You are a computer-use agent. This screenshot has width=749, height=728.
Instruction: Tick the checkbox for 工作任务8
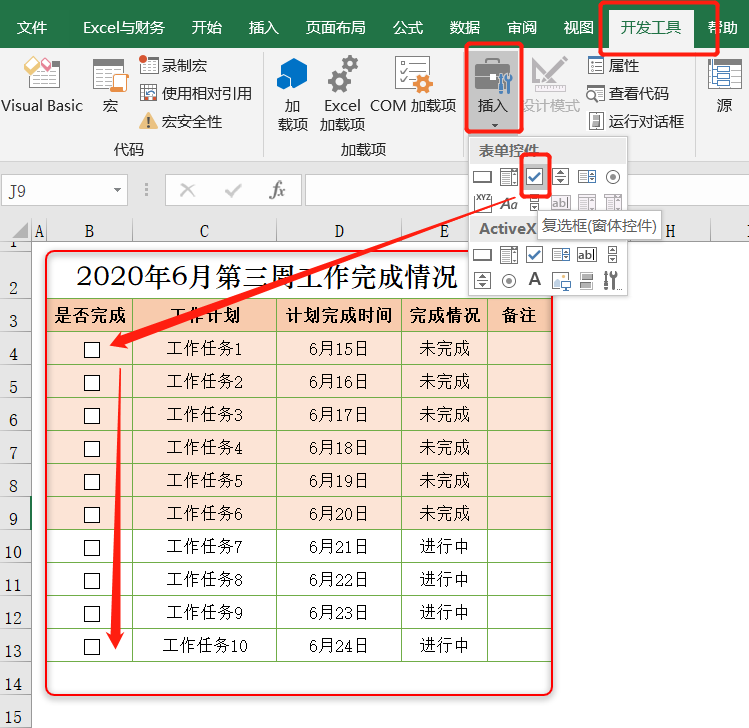click(x=92, y=580)
